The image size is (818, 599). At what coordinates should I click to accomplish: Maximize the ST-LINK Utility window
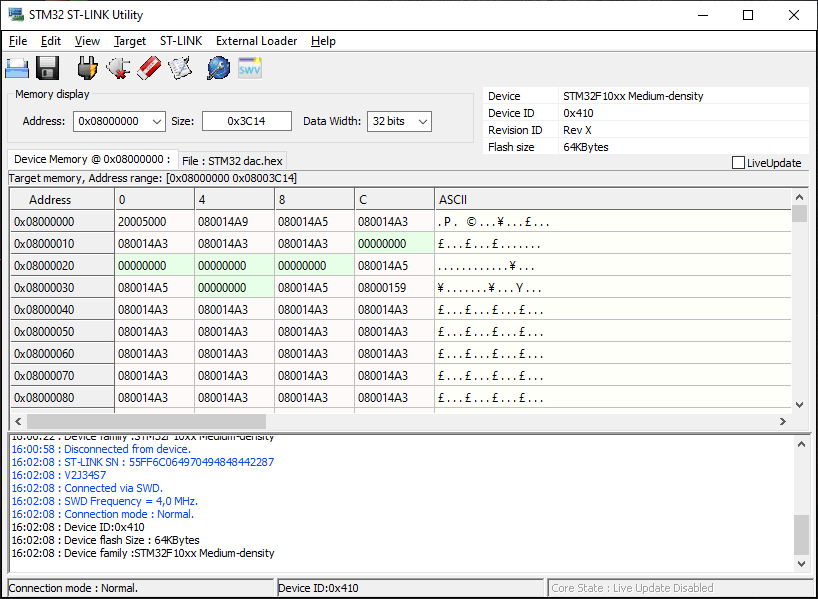[748, 15]
